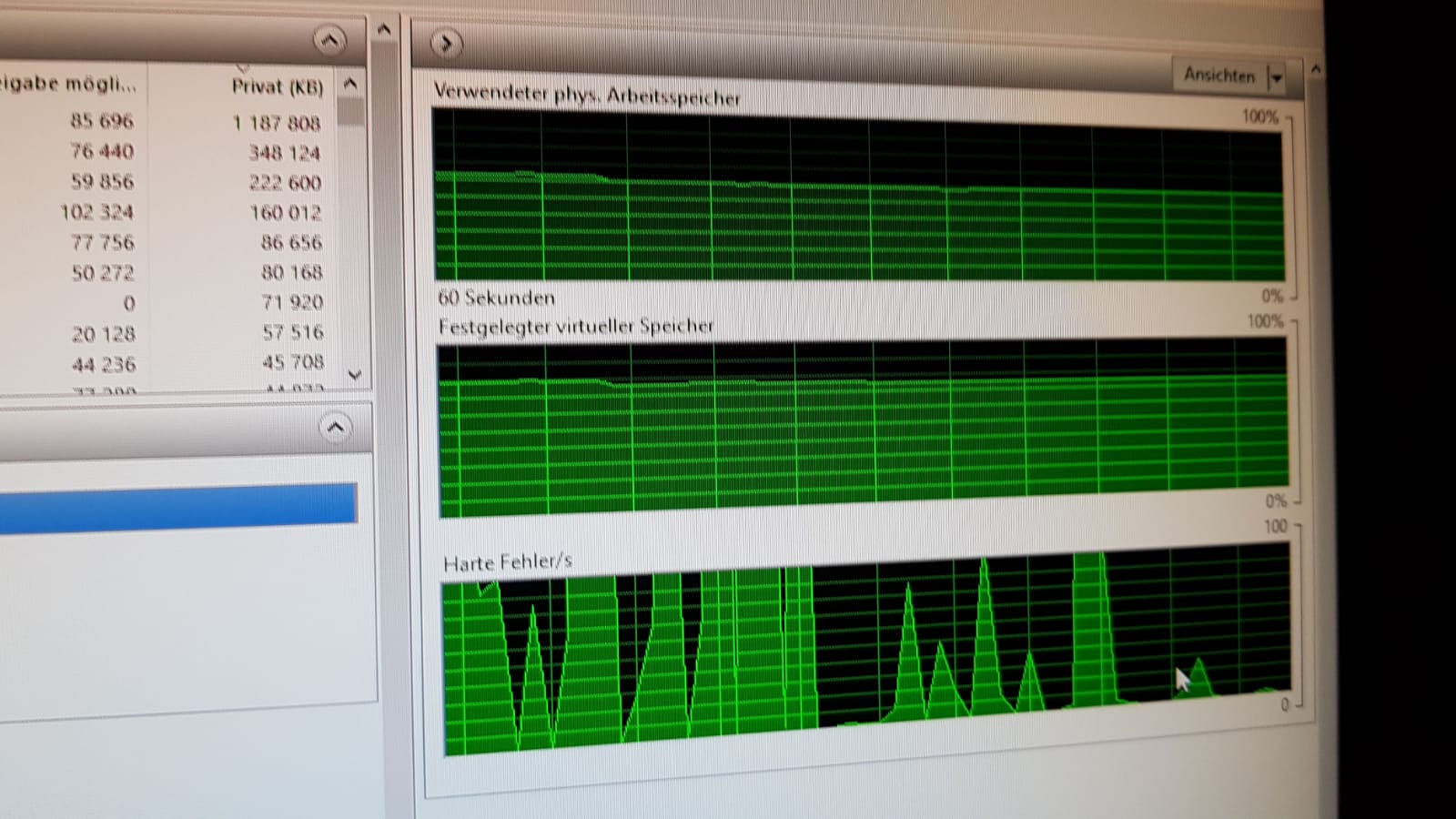Click the Harte Fehler/s graph
Screen dimensions: 1456x819
coord(866,648)
